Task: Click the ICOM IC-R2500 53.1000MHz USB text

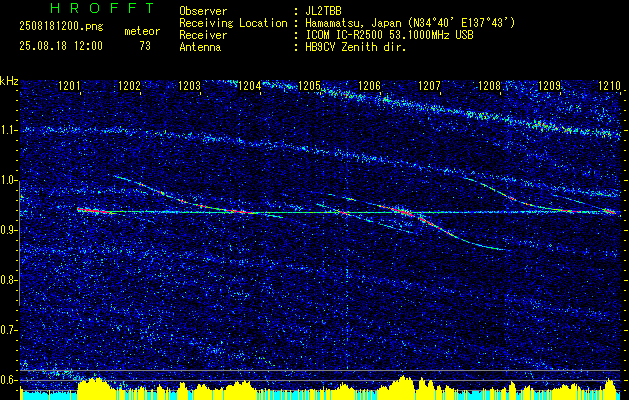Action: point(389,35)
